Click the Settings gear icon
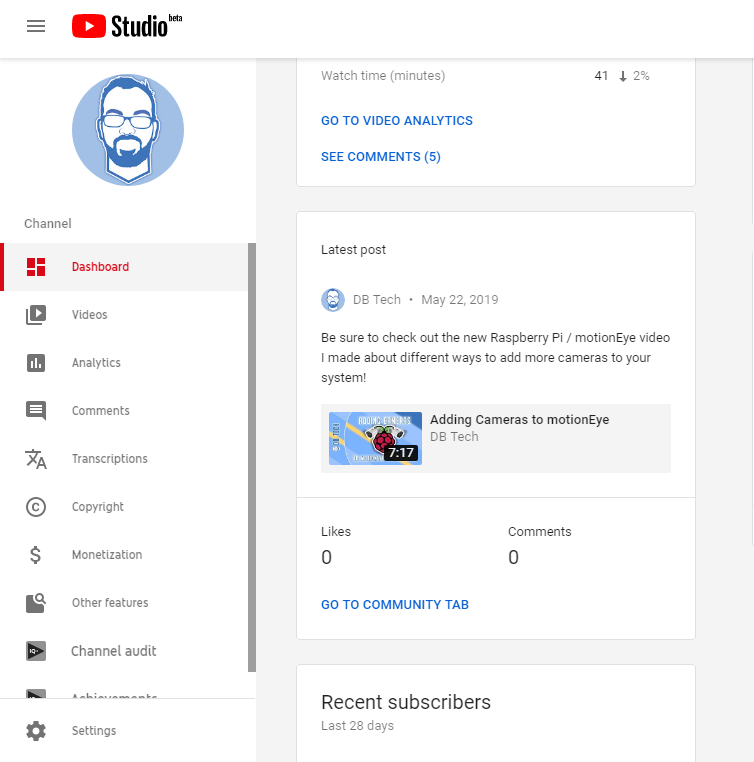The height and width of the screenshot is (762, 754). point(36,731)
